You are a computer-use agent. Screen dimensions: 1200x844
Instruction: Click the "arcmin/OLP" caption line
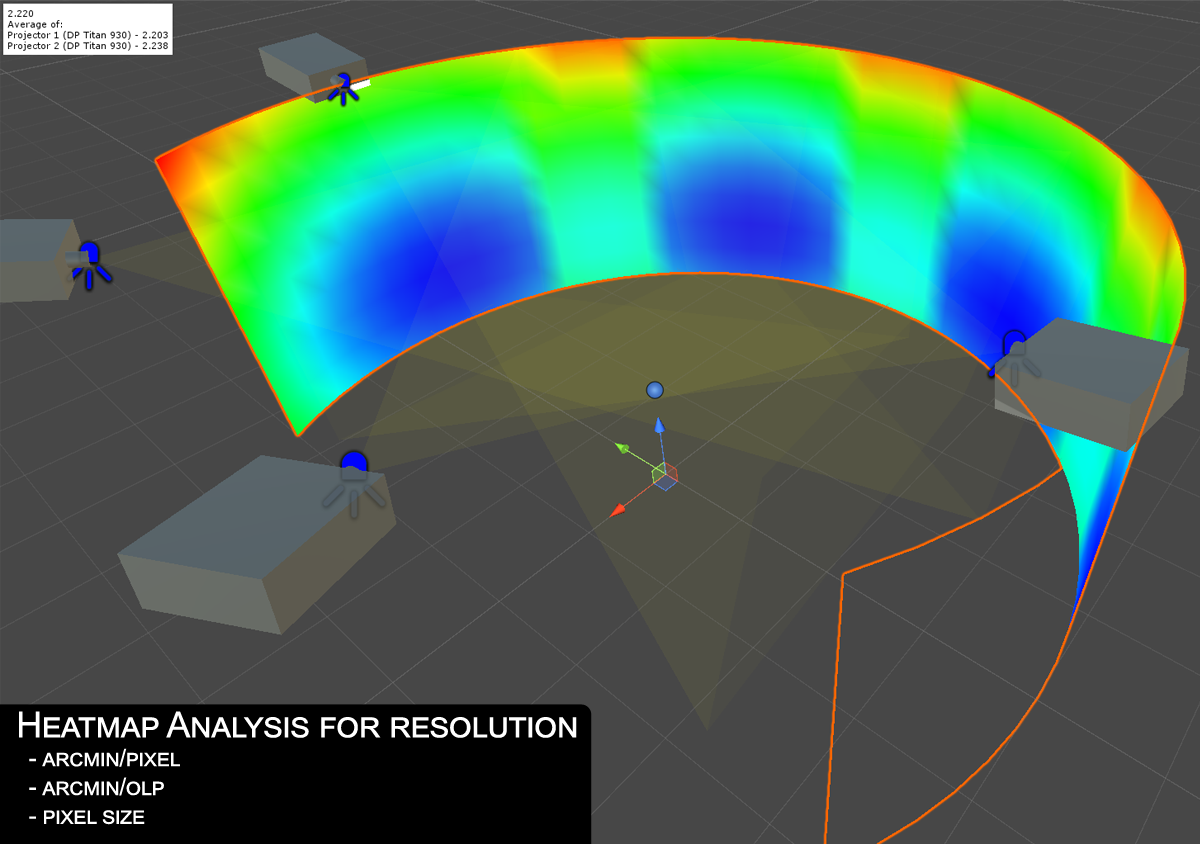(97, 789)
